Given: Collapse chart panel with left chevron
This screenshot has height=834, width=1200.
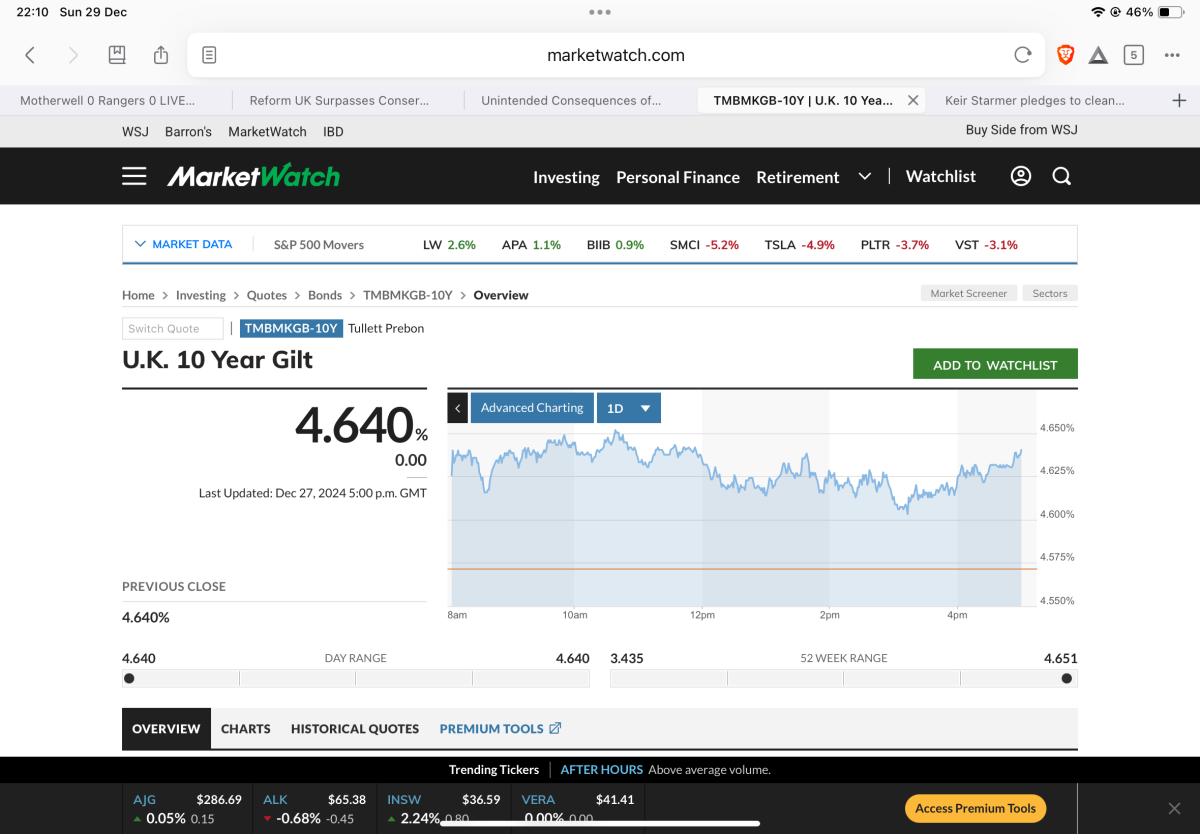Looking at the screenshot, I should point(458,408).
